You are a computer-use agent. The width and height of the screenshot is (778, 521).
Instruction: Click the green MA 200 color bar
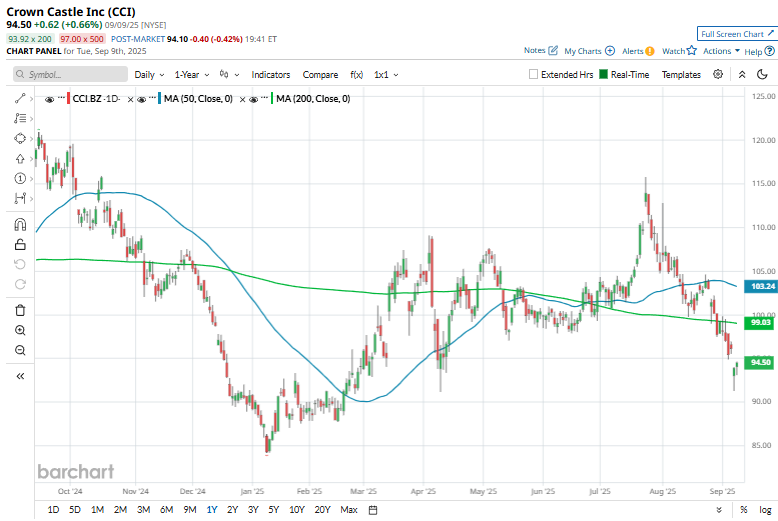[x=272, y=98]
